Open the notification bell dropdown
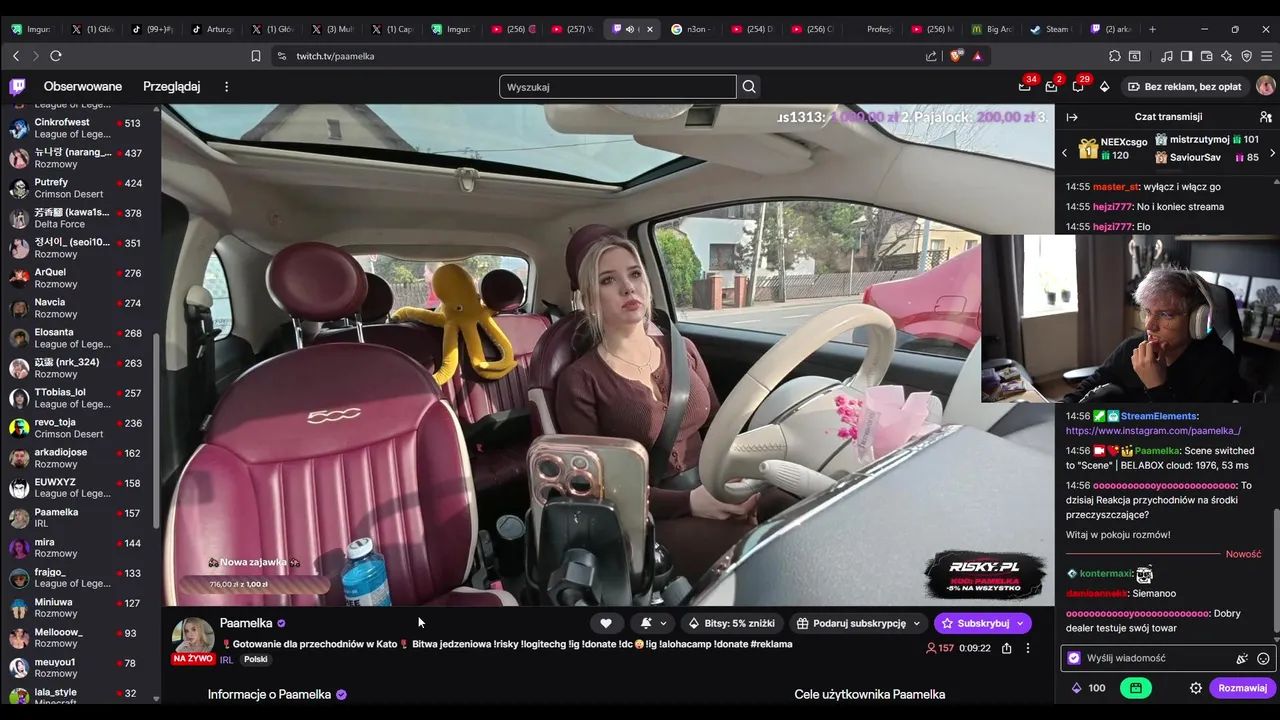The height and width of the screenshot is (720, 1280). click(653, 623)
